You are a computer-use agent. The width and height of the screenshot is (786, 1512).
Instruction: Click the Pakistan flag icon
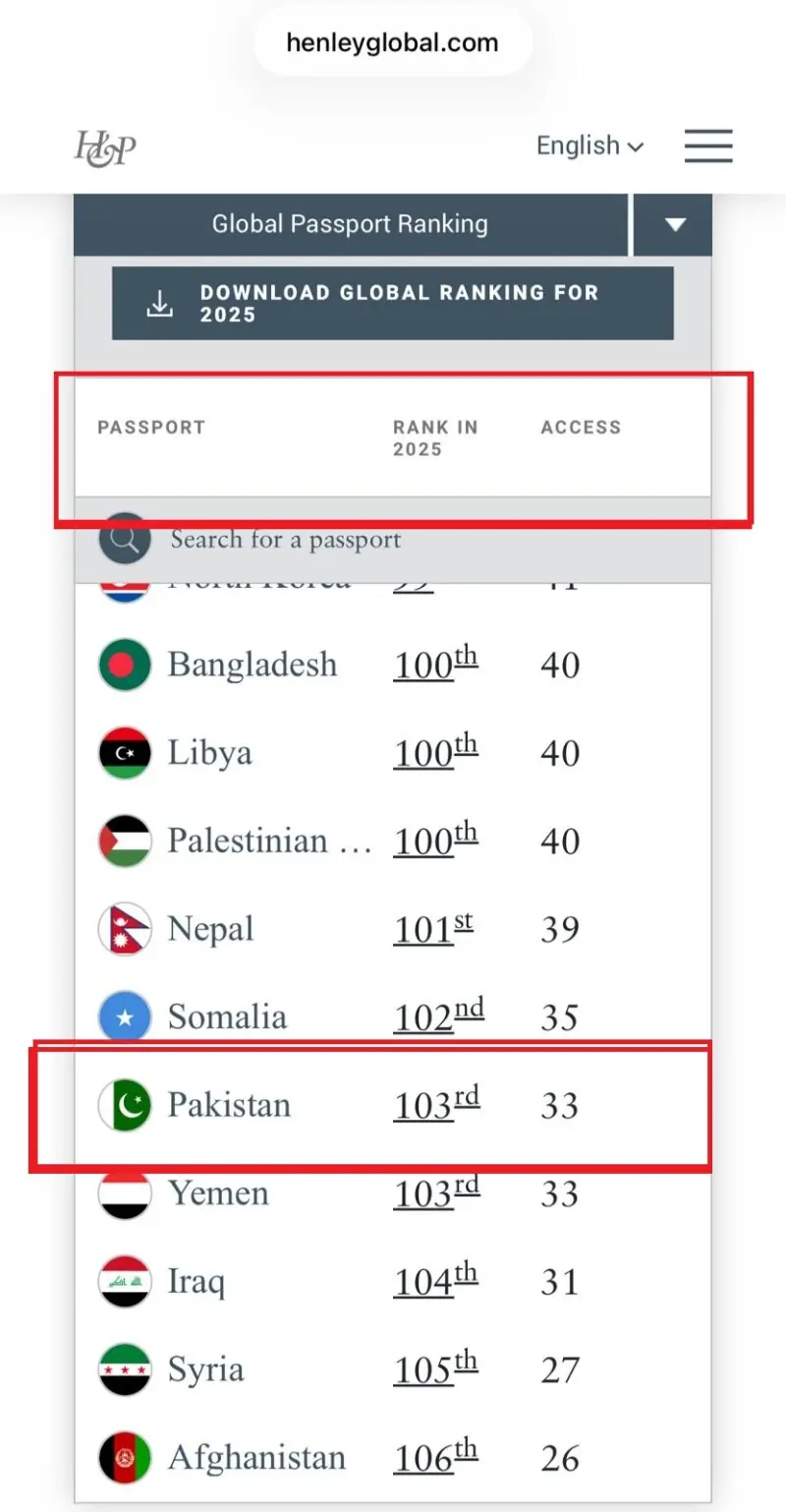[125, 1105]
